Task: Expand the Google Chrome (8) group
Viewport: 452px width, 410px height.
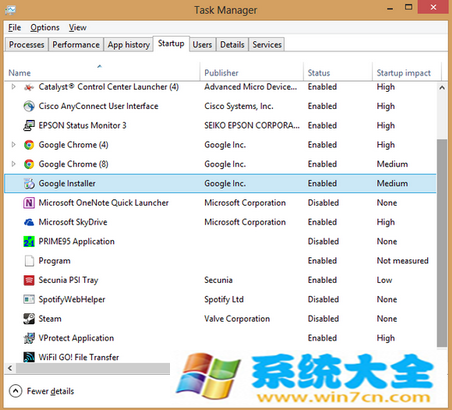Action: click(13, 164)
